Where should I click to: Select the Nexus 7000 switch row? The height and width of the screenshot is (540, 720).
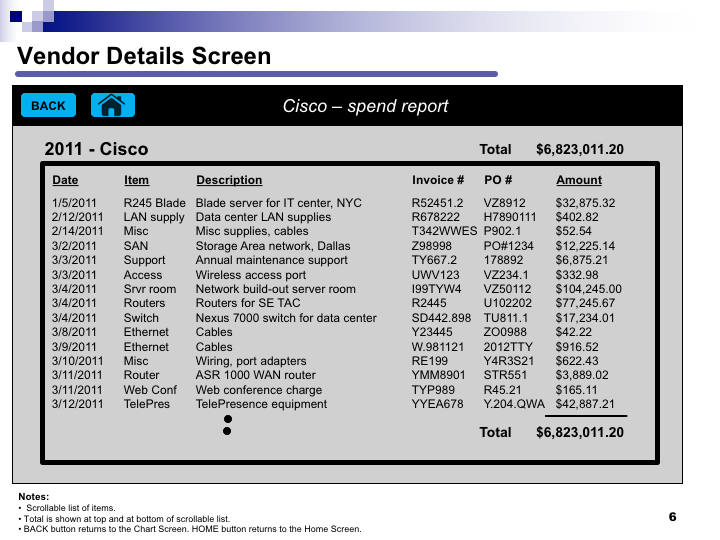click(286, 318)
